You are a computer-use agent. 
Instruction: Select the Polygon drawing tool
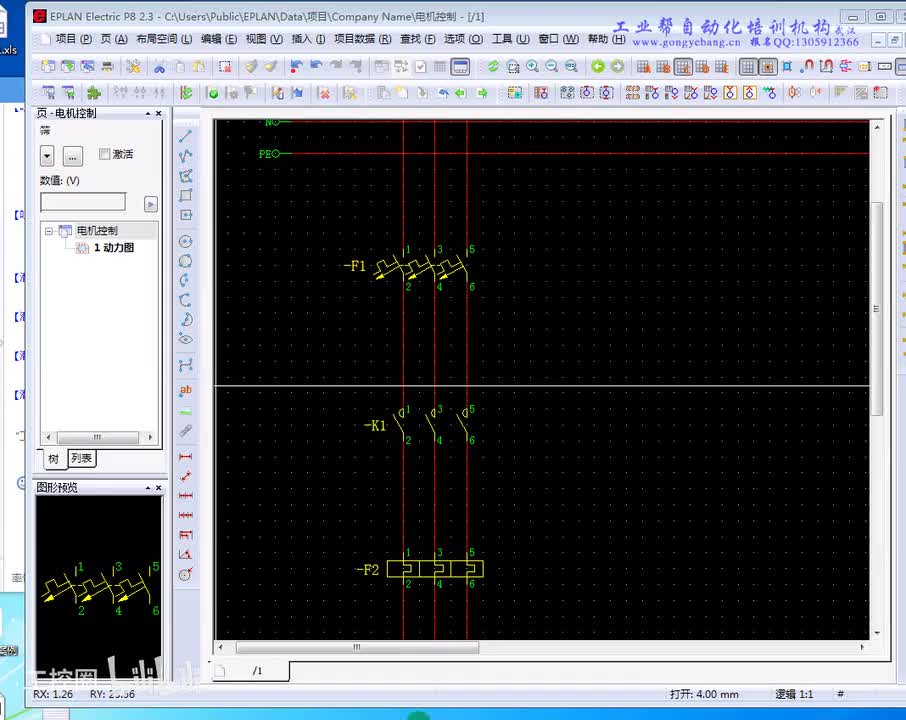coord(185,176)
